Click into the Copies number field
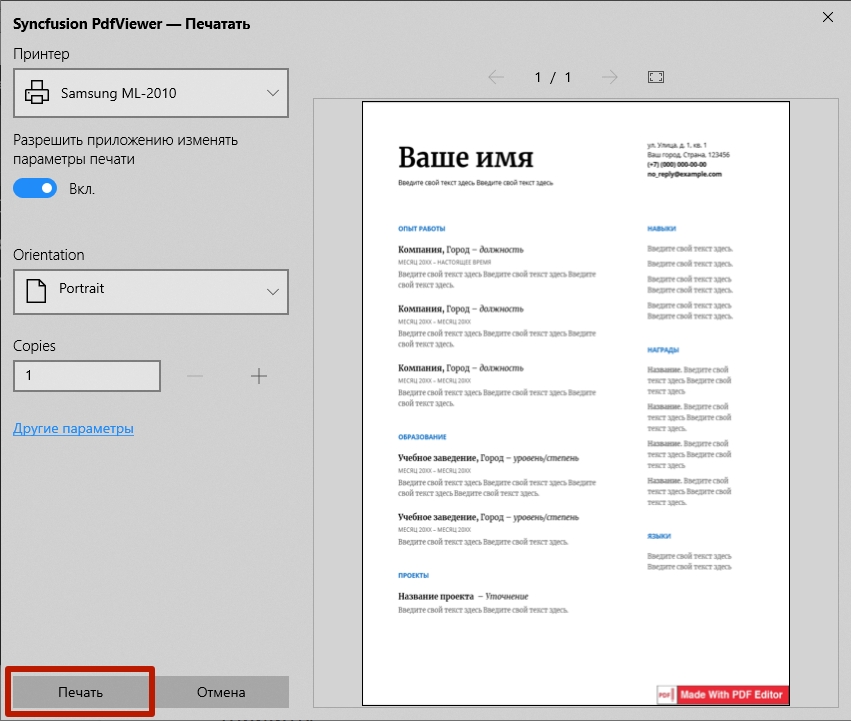This screenshot has width=851, height=721. [x=87, y=376]
